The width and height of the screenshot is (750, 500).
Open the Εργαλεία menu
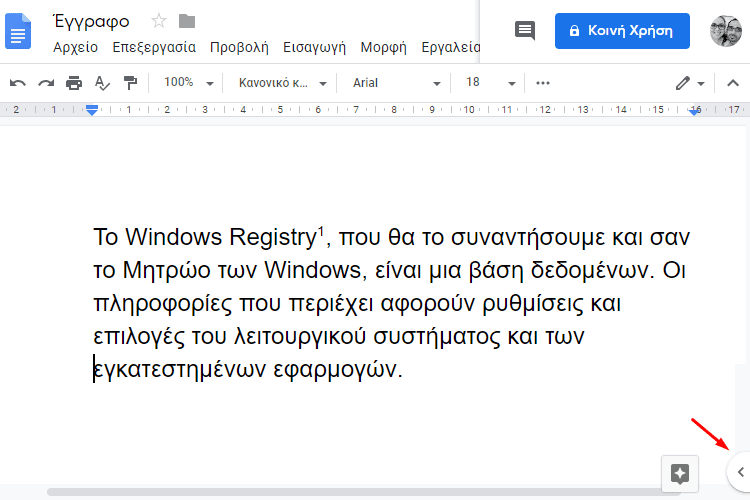pyautogui.click(x=451, y=47)
